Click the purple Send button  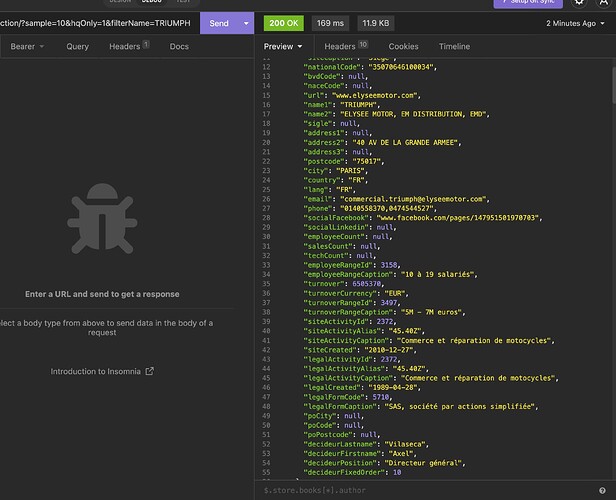[219, 23]
